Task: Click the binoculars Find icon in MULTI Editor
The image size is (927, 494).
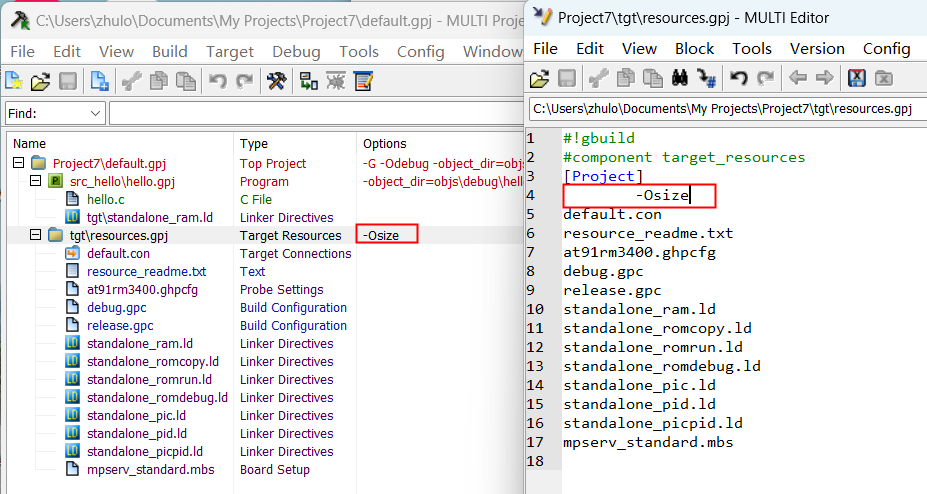Action: 679,77
